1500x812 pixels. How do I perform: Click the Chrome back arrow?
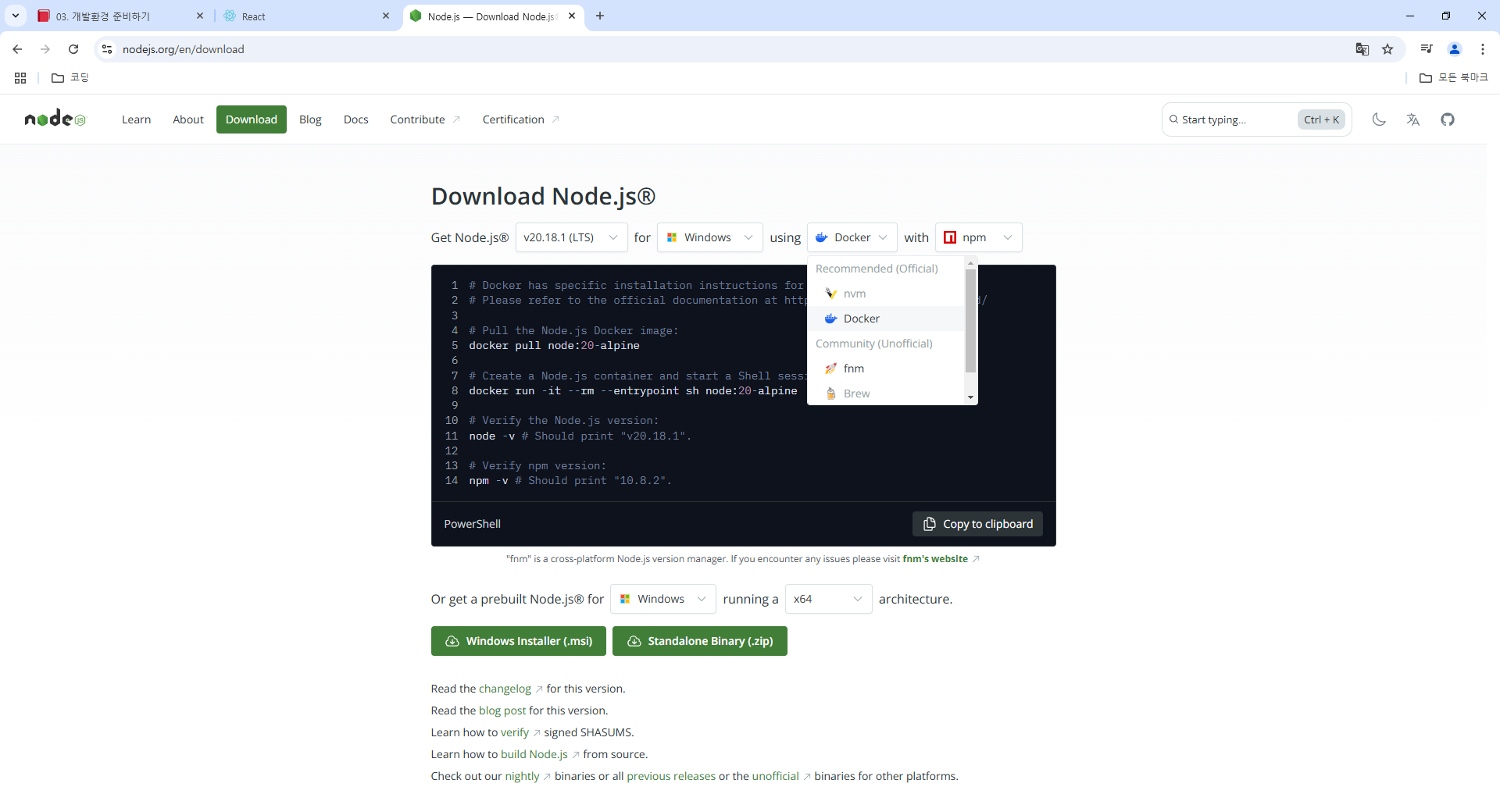coord(17,49)
